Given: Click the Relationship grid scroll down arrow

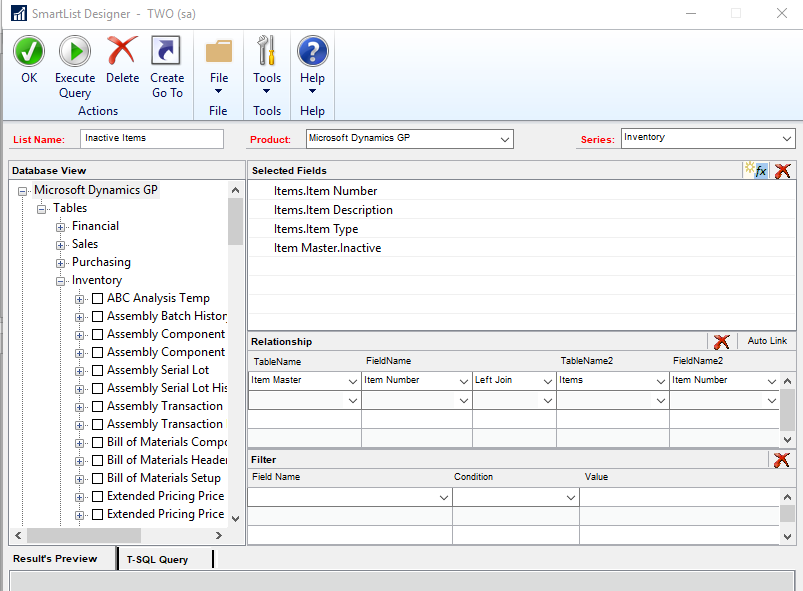Looking at the screenshot, I should (787, 440).
